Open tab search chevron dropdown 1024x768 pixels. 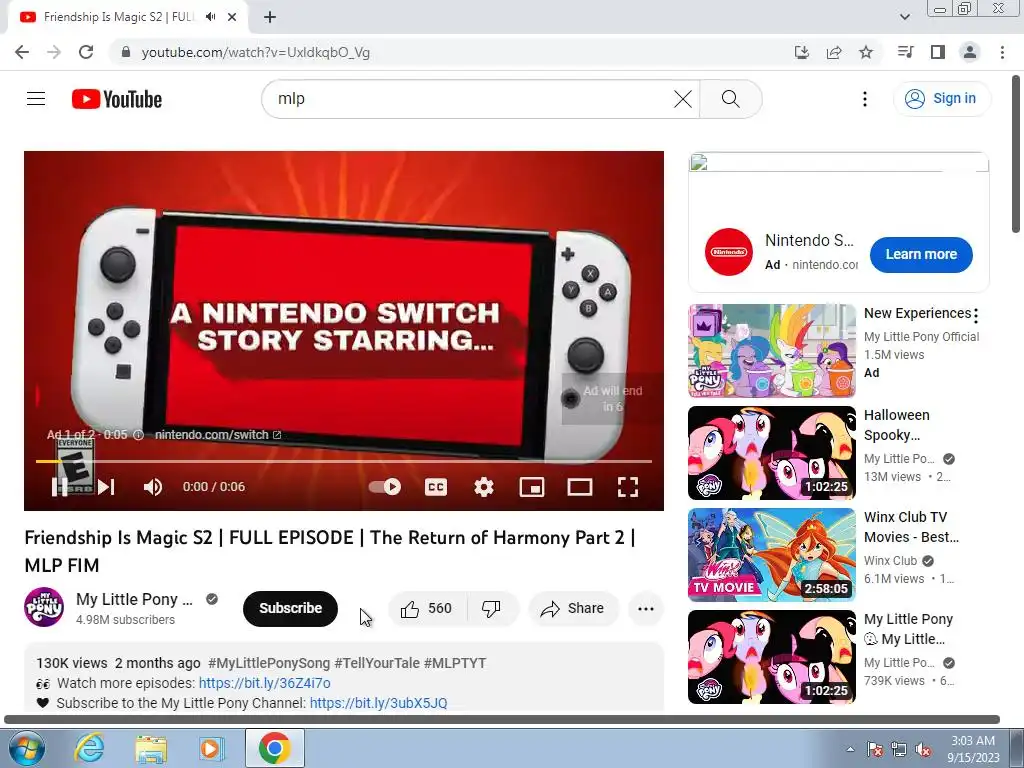click(x=904, y=17)
